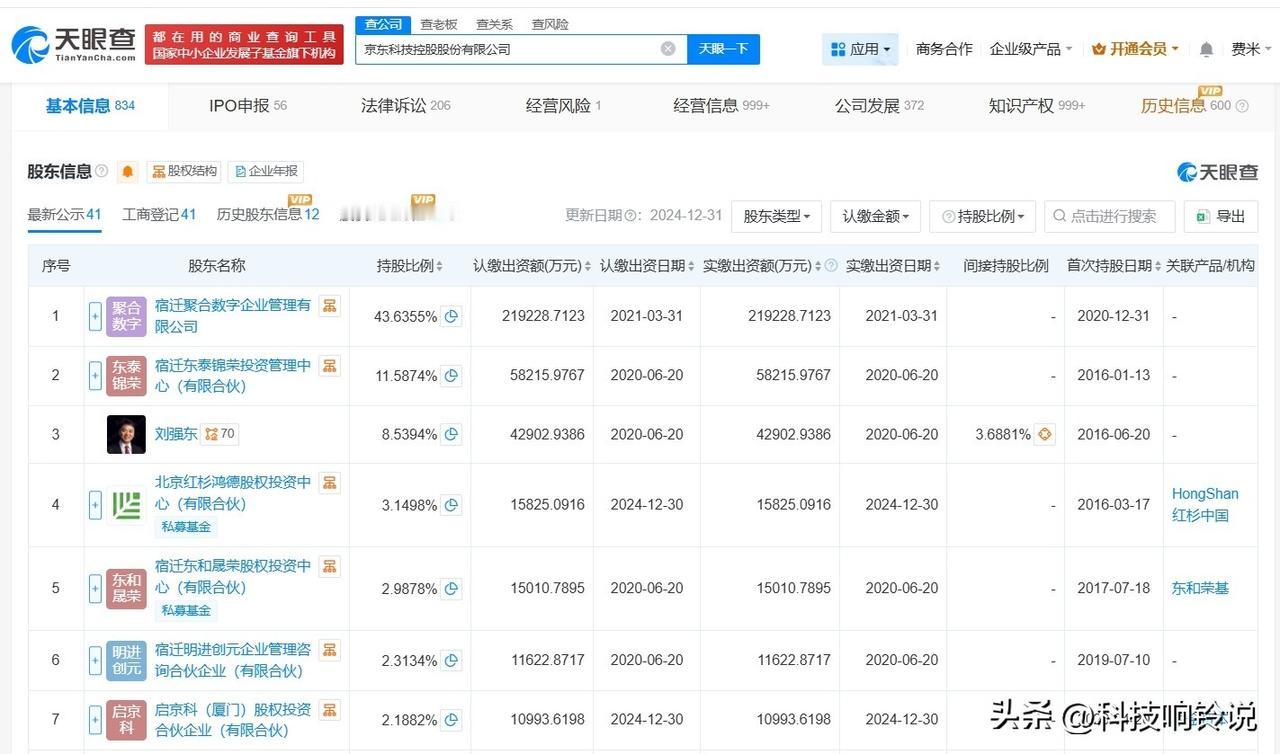
Task: Click the 聚合数字 purple company logo
Action: pos(126,316)
